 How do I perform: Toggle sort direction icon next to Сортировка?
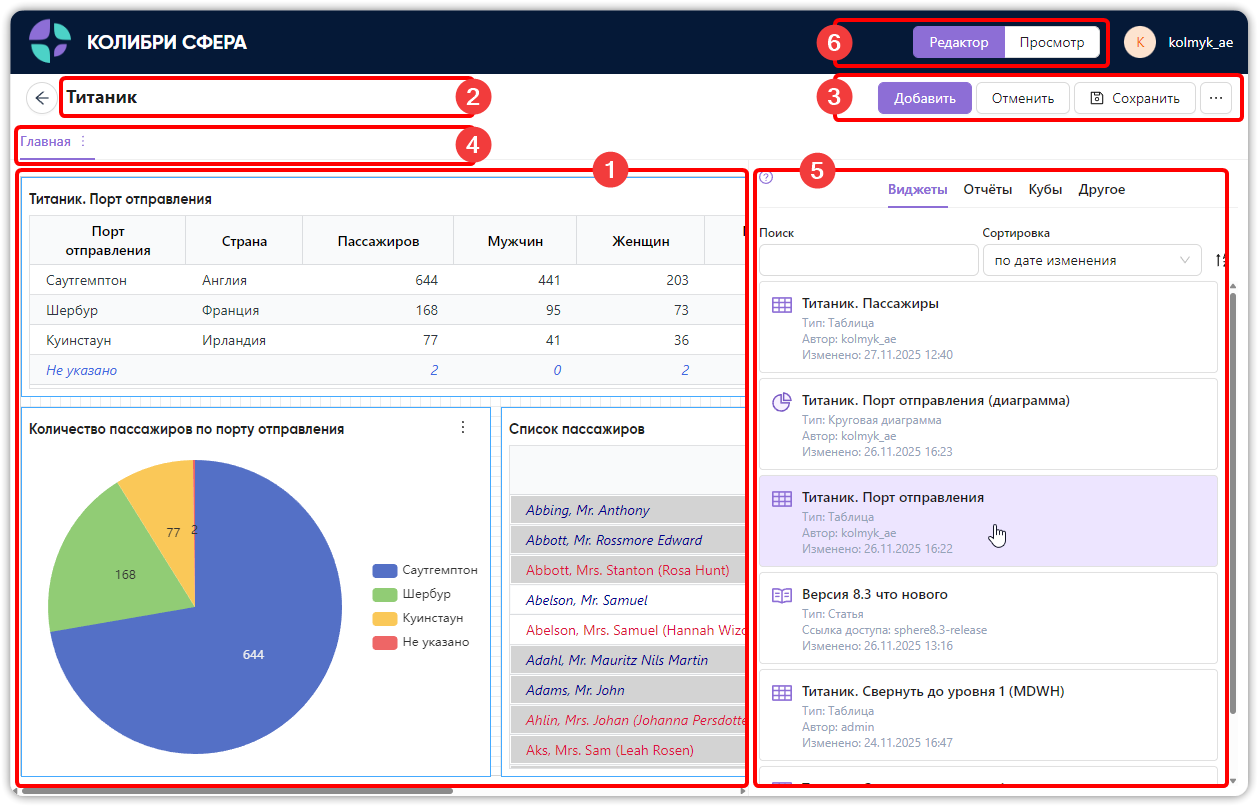pos(1220,260)
